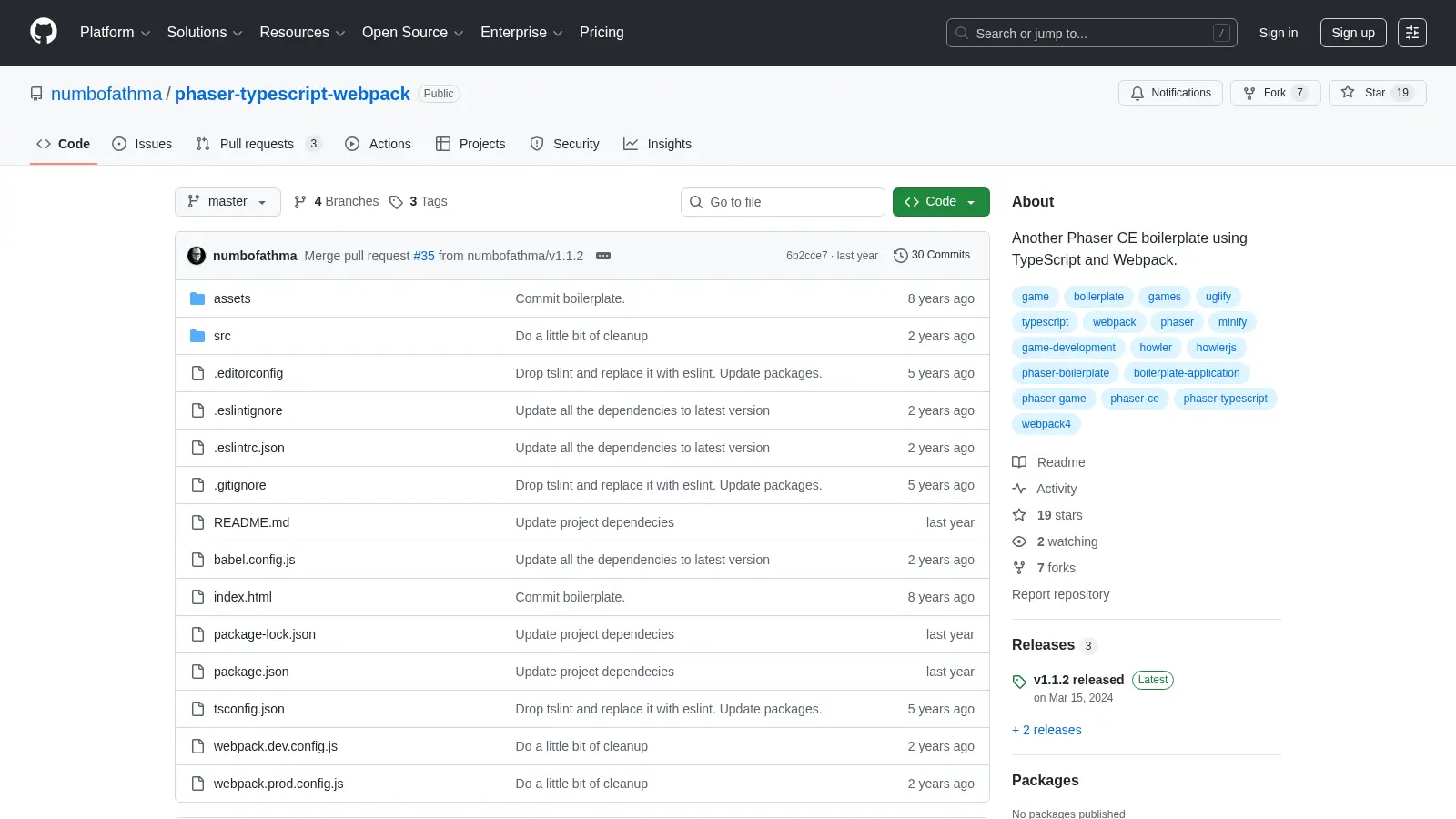The width and height of the screenshot is (1456, 819).
Task: Switch to the Issues tab
Action: pyautogui.click(x=142, y=144)
